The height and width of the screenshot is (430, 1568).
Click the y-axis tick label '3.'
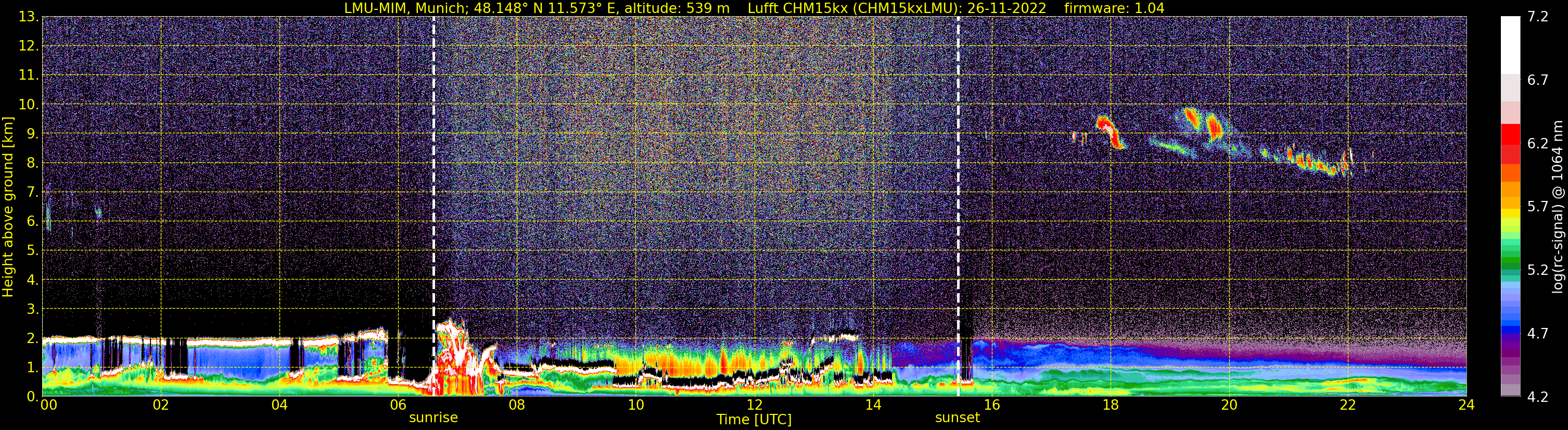coord(32,309)
